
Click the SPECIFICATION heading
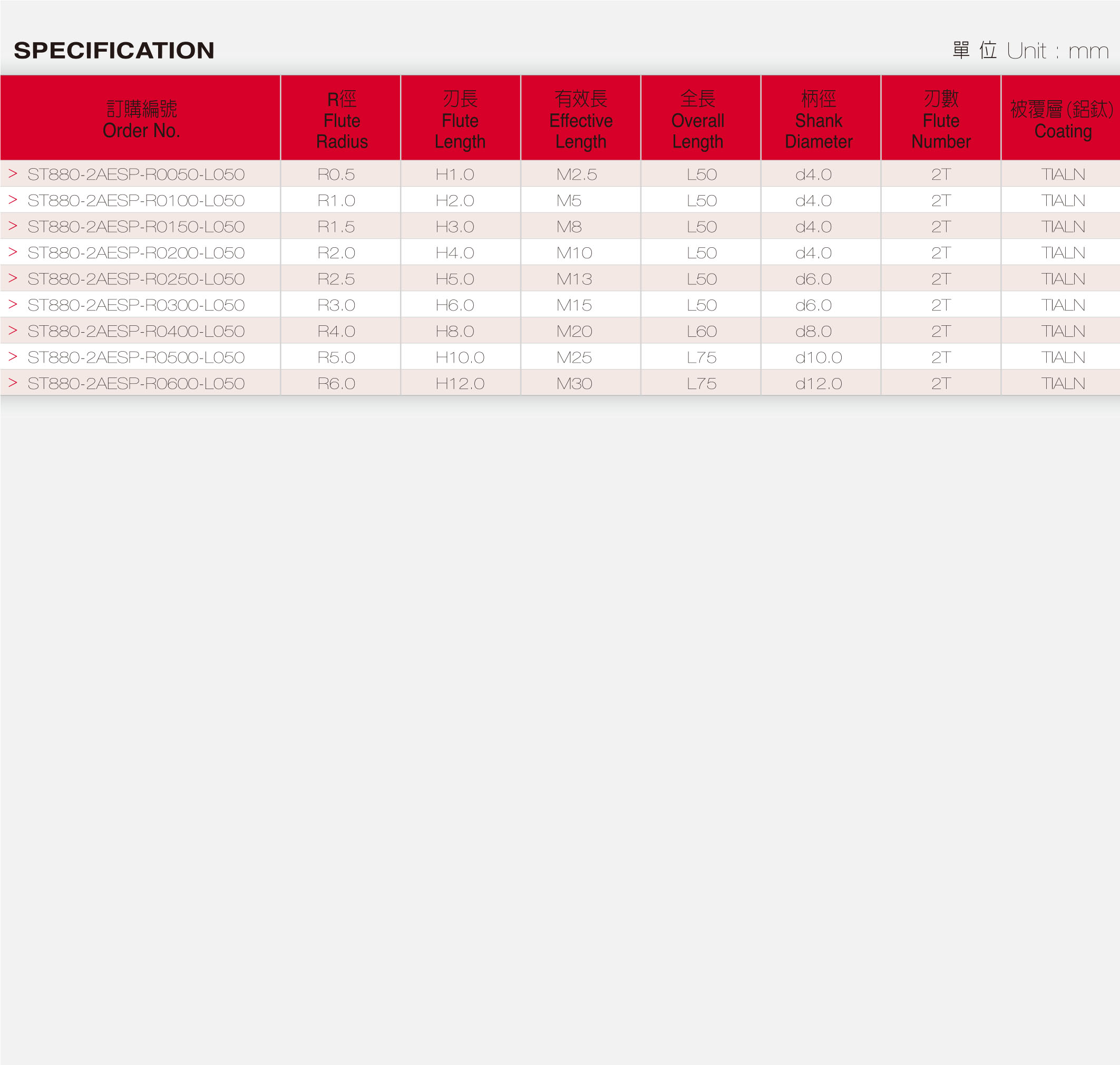point(114,51)
